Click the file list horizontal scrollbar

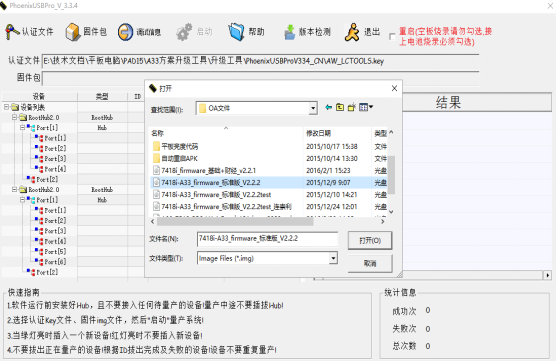pyautogui.click(x=268, y=221)
